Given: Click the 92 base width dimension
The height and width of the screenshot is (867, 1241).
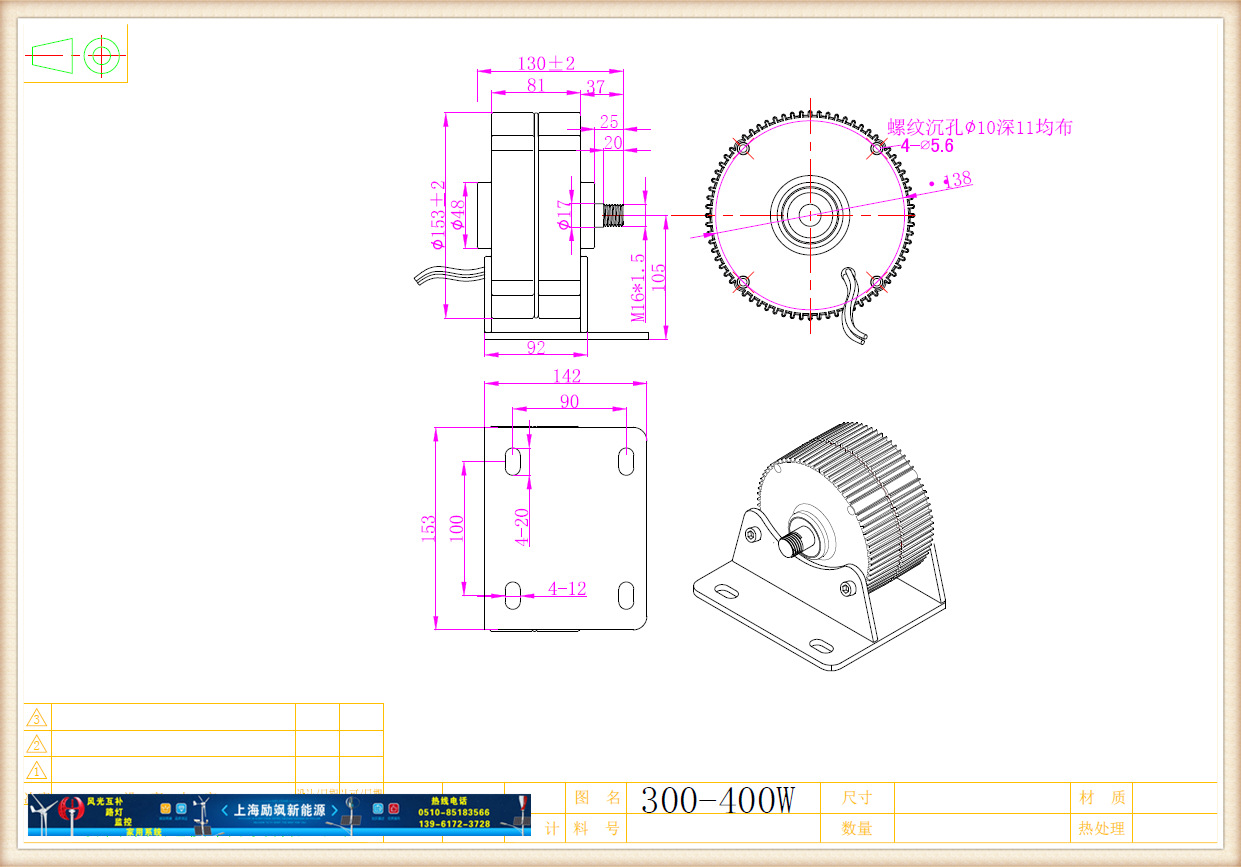Looking at the screenshot, I should coord(535,348).
